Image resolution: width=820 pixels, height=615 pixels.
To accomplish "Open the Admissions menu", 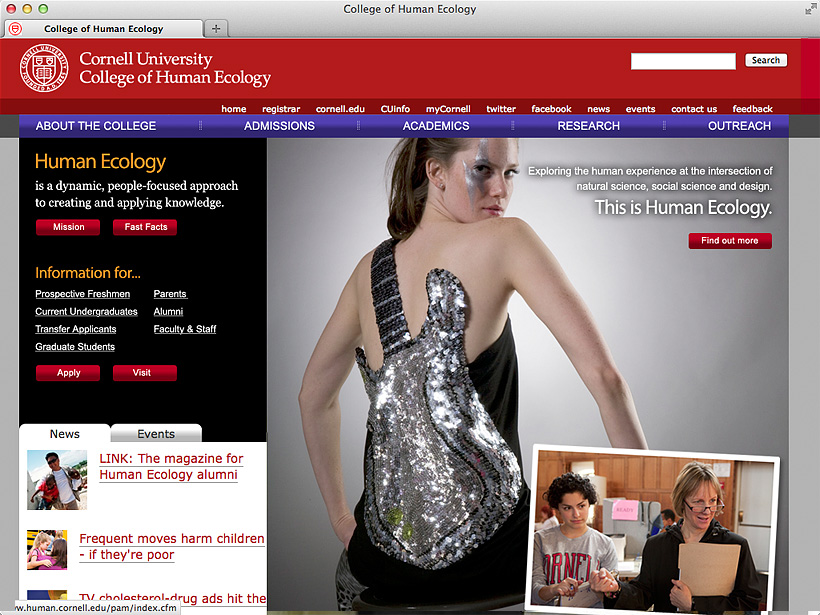I will point(279,126).
